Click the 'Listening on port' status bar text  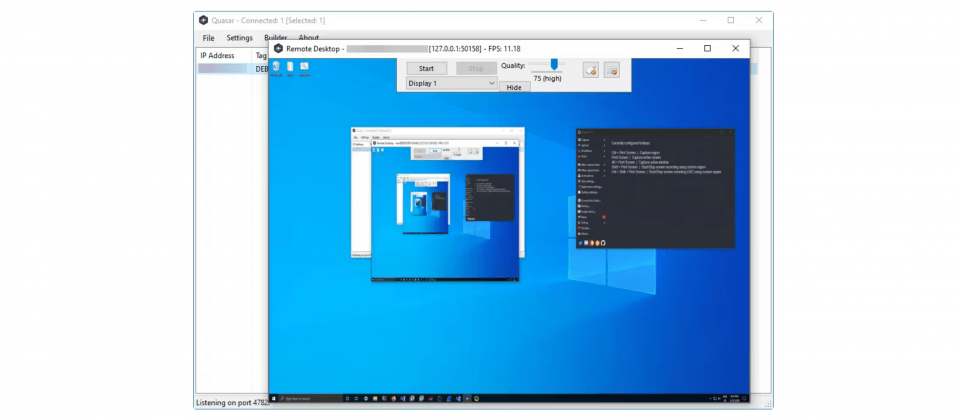point(232,403)
